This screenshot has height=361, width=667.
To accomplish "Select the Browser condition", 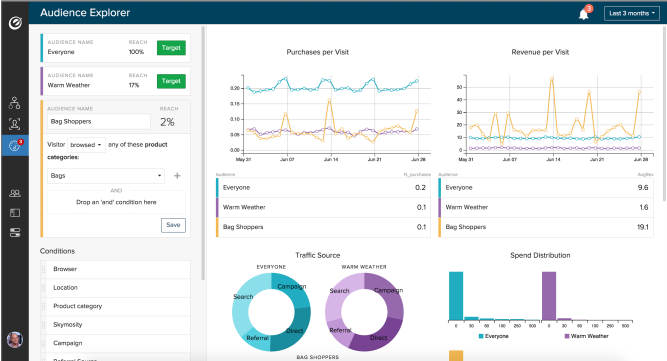I will 115,269.
